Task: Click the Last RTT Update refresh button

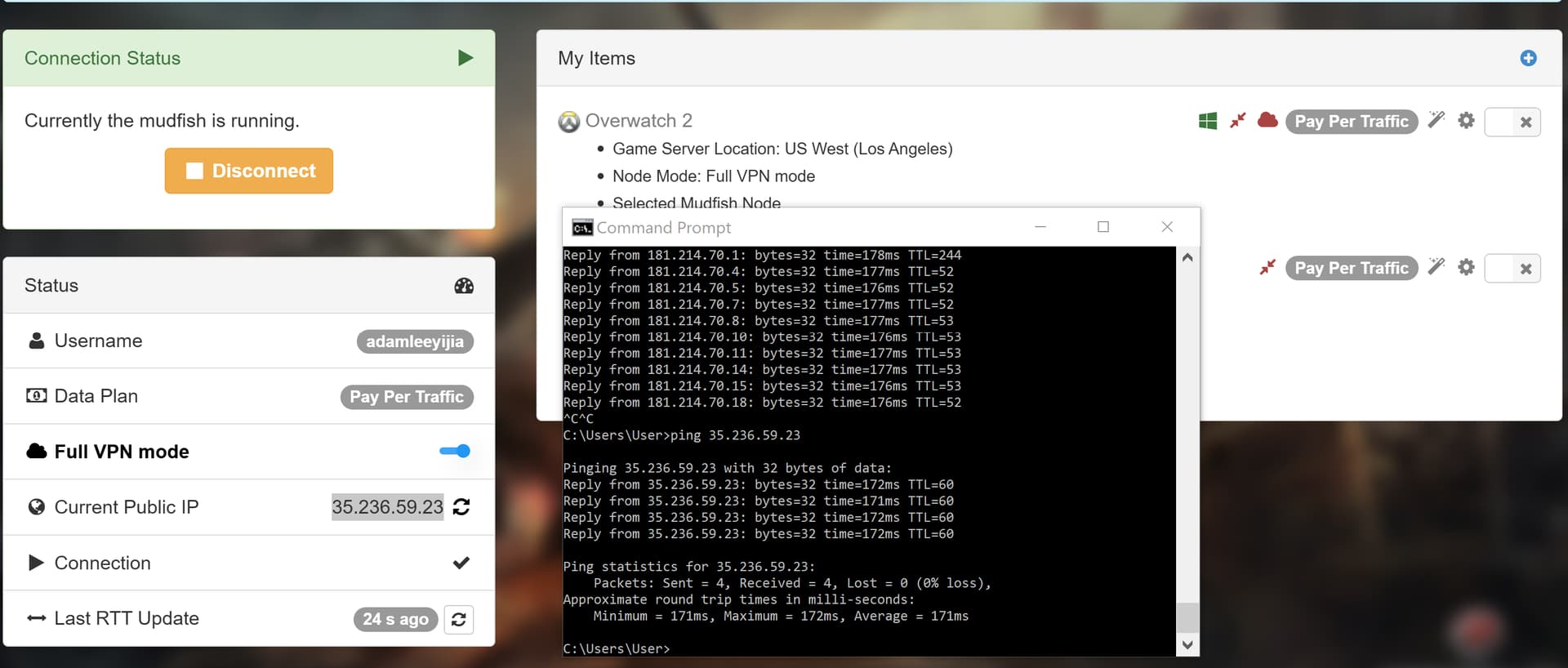Action: tap(459, 619)
